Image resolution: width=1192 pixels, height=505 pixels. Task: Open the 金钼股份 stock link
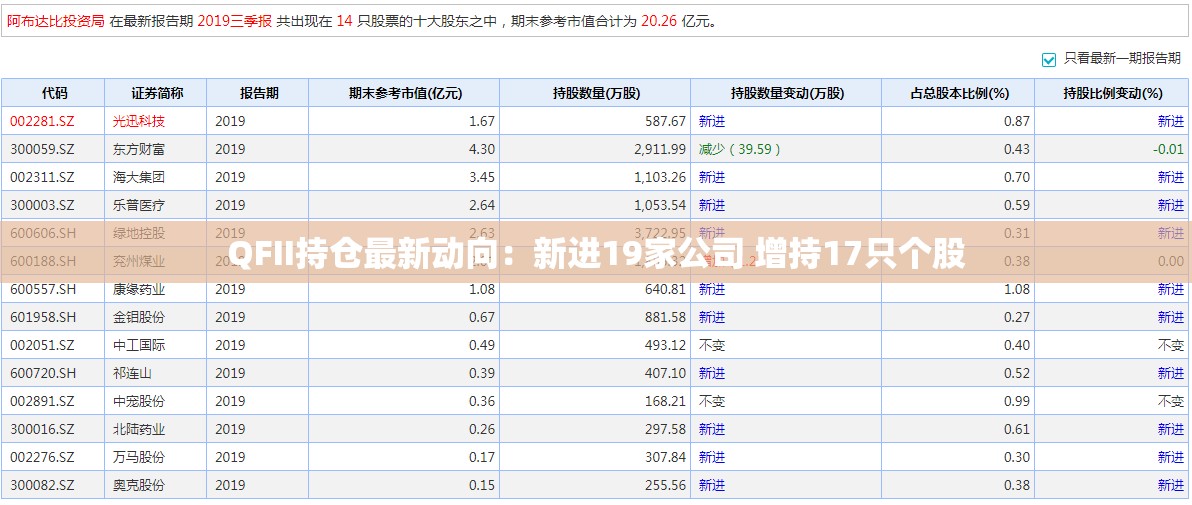(138, 317)
